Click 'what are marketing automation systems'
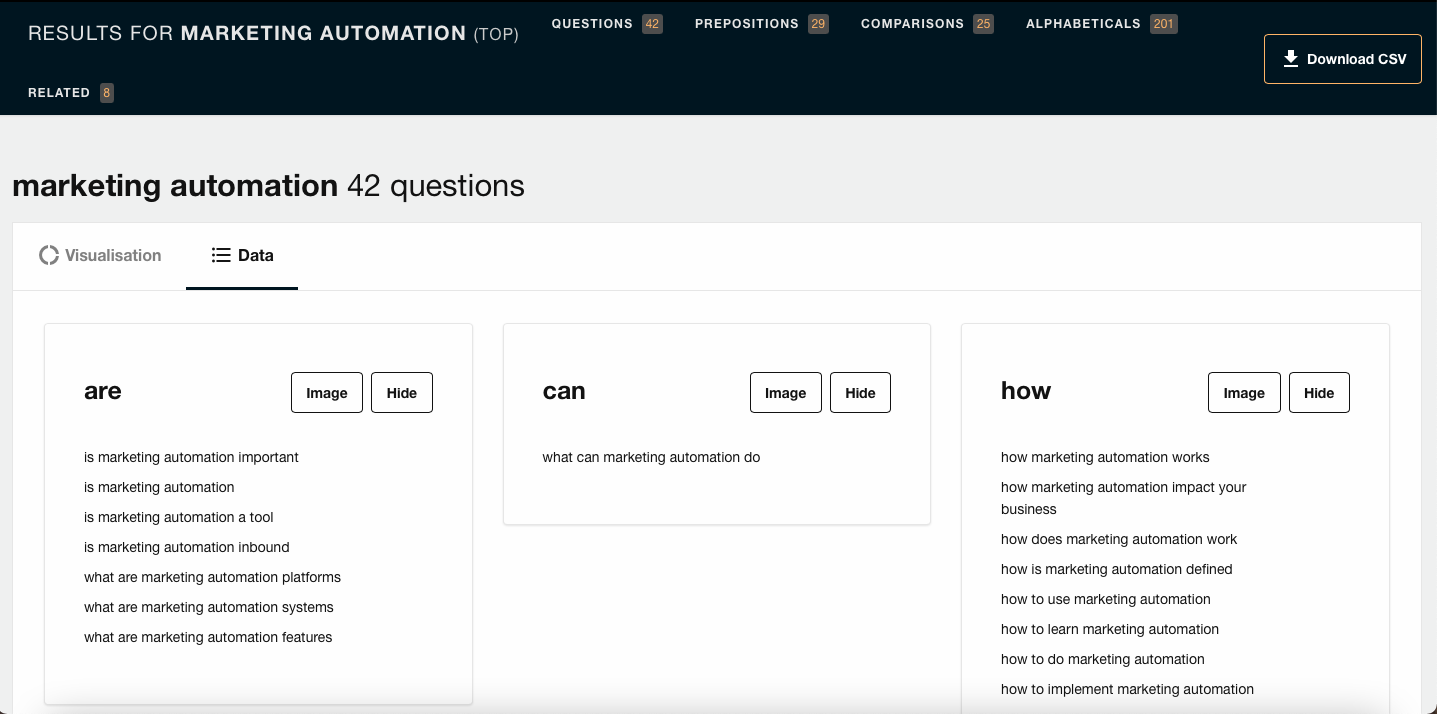Viewport: 1437px width, 714px height. point(209,607)
